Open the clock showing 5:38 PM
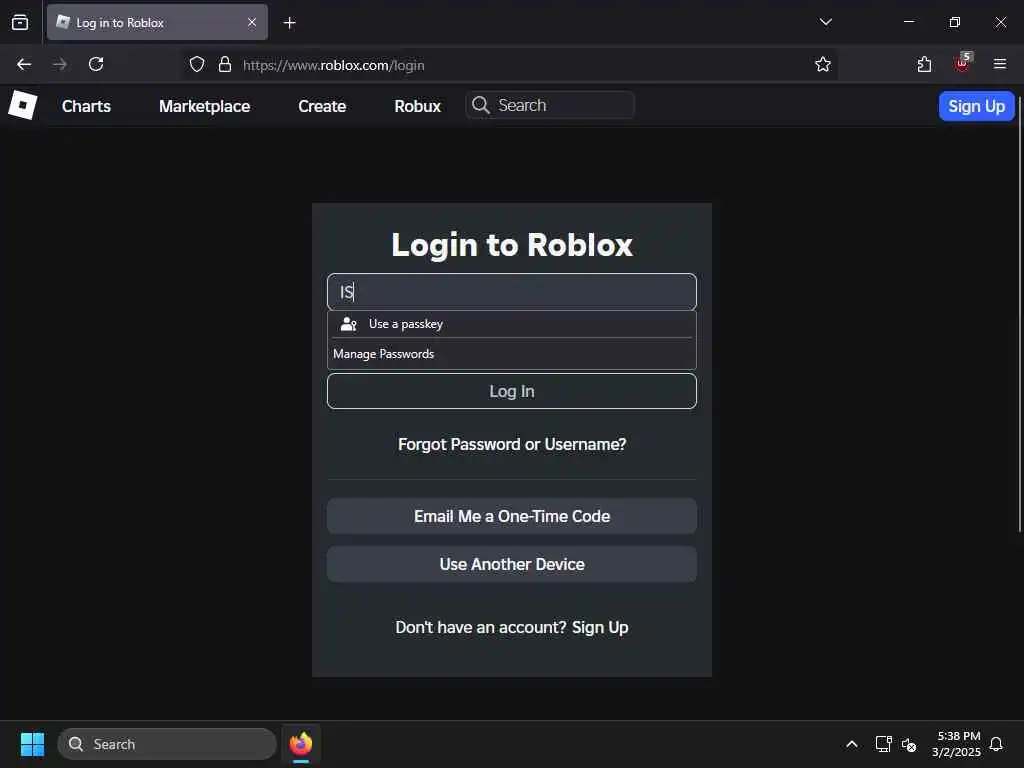This screenshot has height=768, width=1024. coord(956,744)
